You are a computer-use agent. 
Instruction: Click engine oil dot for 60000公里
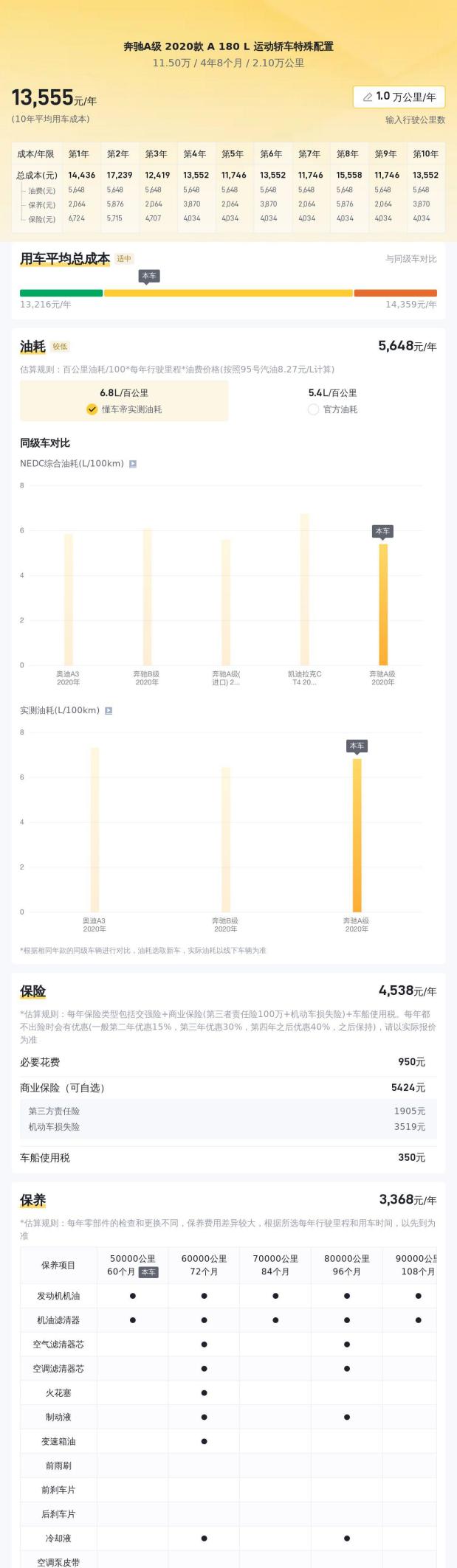coord(204,1296)
